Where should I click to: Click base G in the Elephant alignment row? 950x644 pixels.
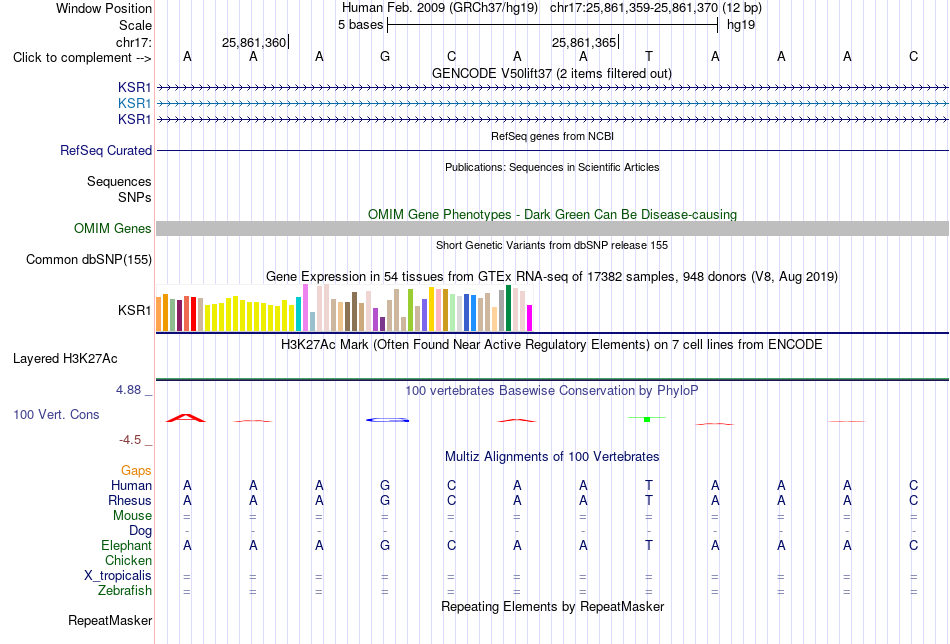coord(385,545)
